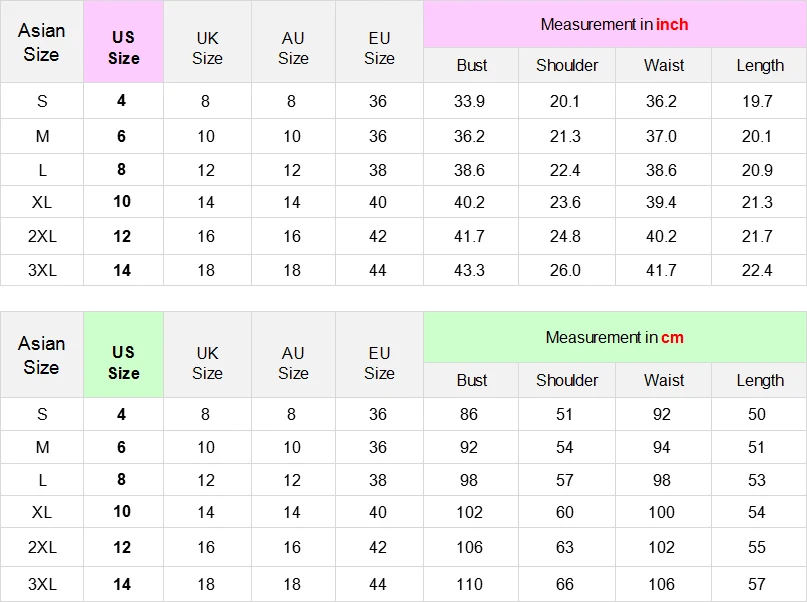807x602 pixels.
Task: Click EU Size header in the cm table
Action: (379, 362)
